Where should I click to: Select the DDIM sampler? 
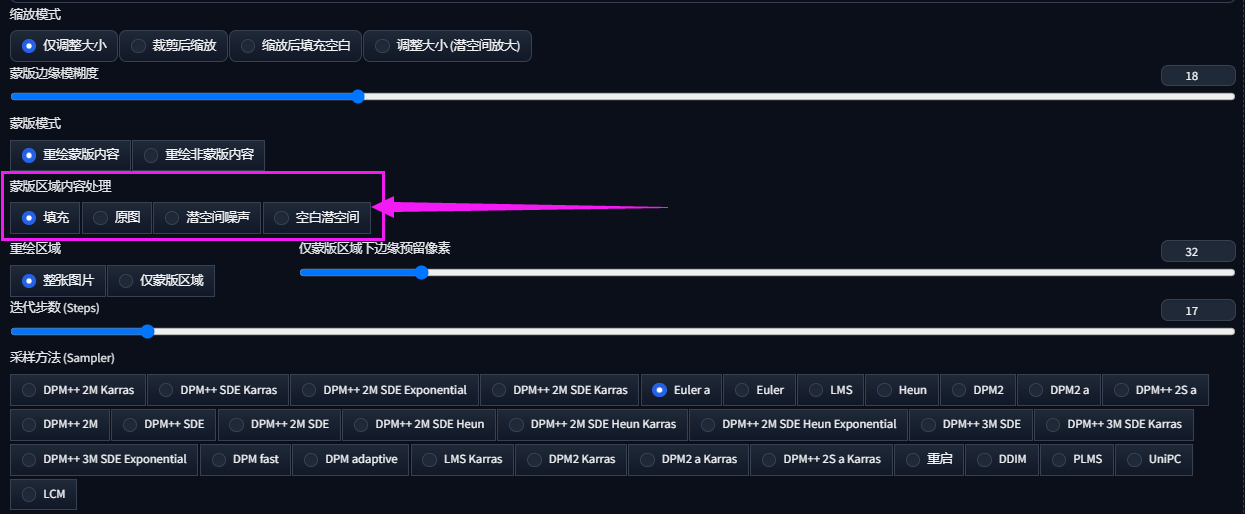point(1003,459)
